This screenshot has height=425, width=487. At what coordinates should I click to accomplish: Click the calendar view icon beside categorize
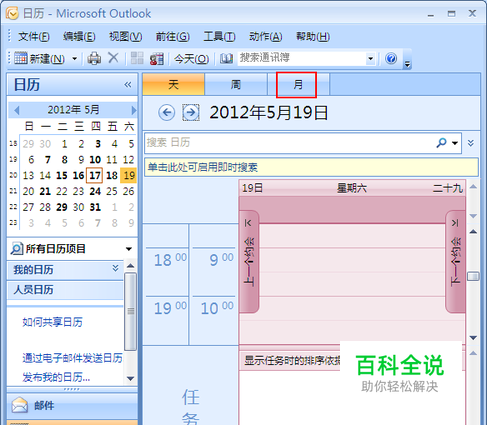point(157,59)
